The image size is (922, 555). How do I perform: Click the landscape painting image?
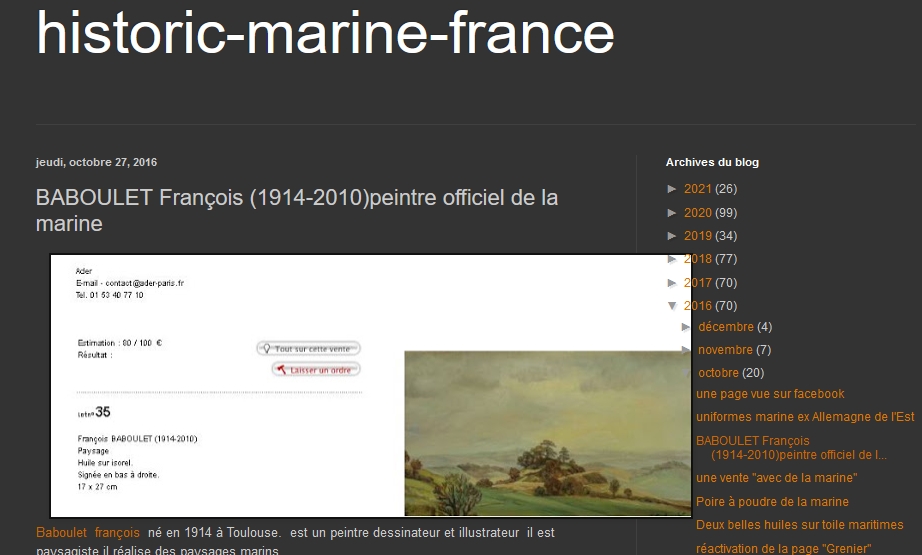(x=547, y=433)
